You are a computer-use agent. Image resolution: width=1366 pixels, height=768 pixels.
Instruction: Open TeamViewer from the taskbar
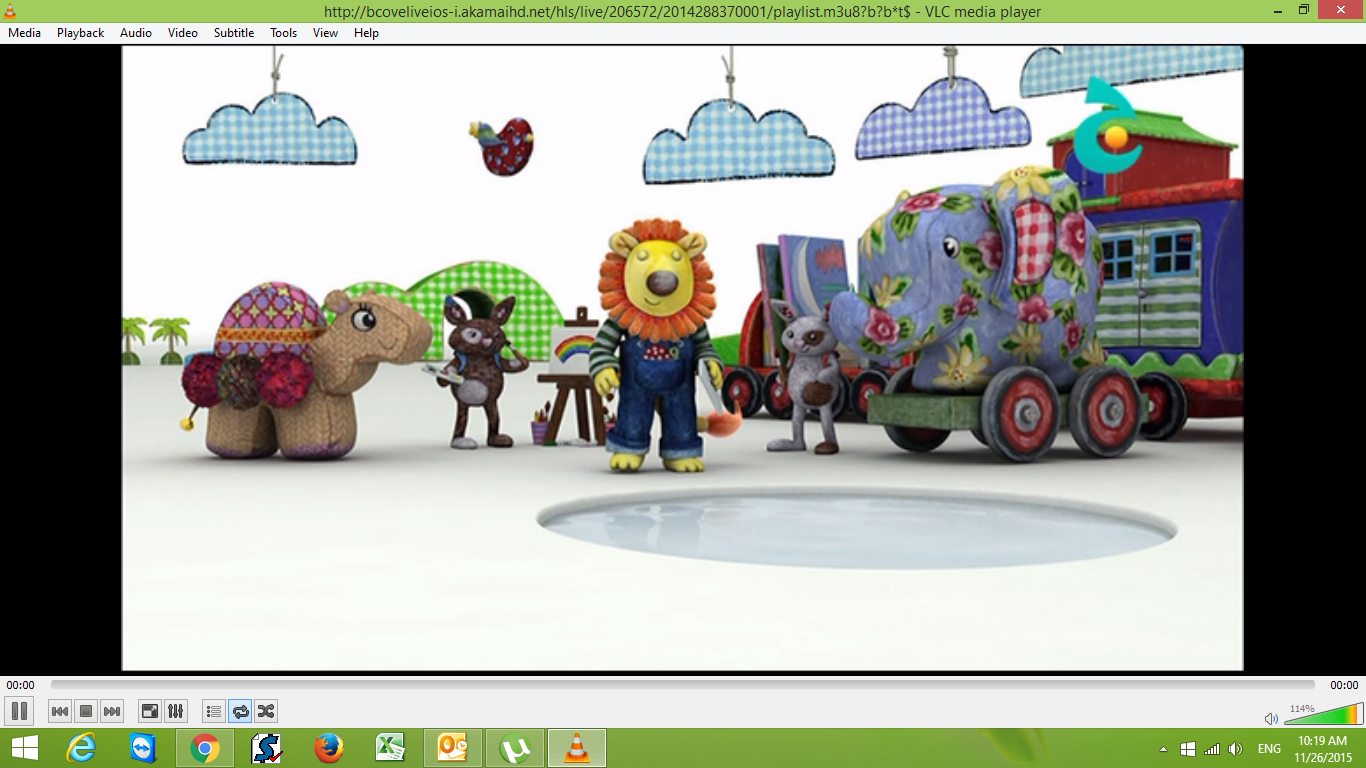(x=143, y=748)
